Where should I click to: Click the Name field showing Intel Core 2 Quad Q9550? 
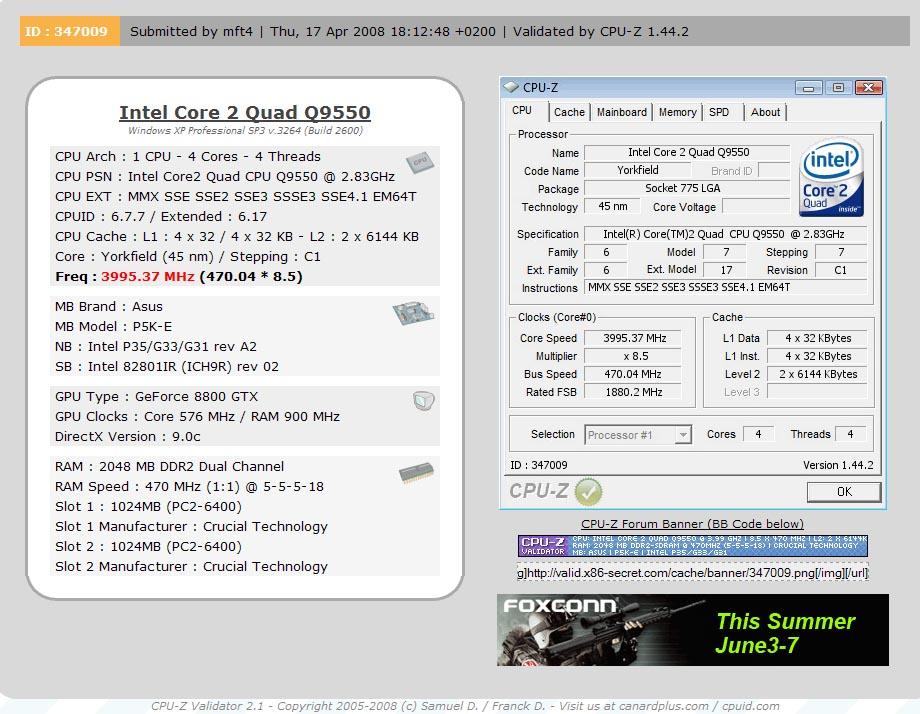(687, 153)
